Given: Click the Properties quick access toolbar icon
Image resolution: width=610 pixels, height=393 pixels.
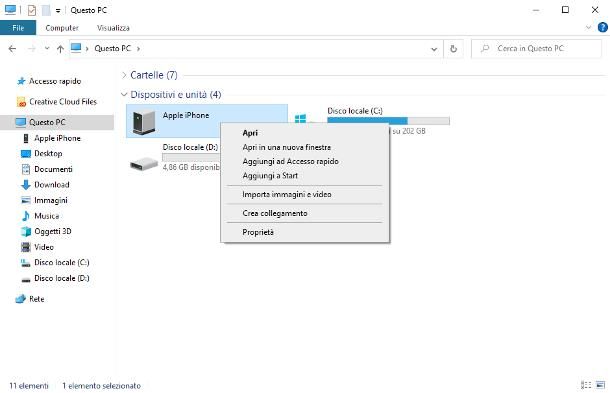Looking at the screenshot, I should (32, 10).
